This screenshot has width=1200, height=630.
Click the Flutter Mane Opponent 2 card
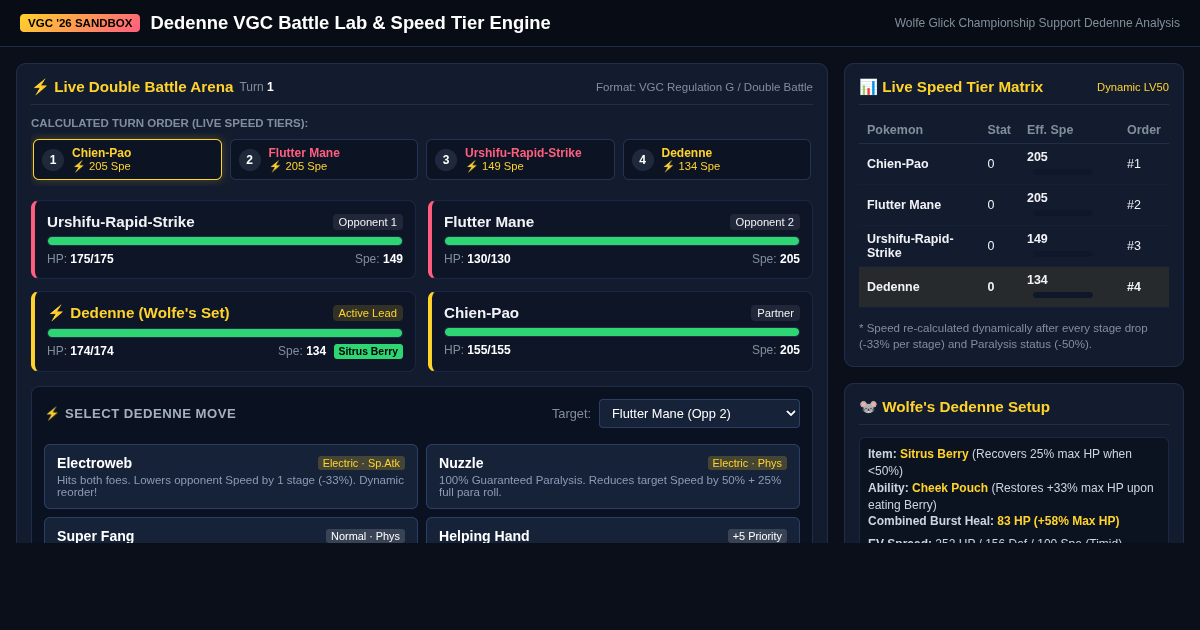(620, 240)
